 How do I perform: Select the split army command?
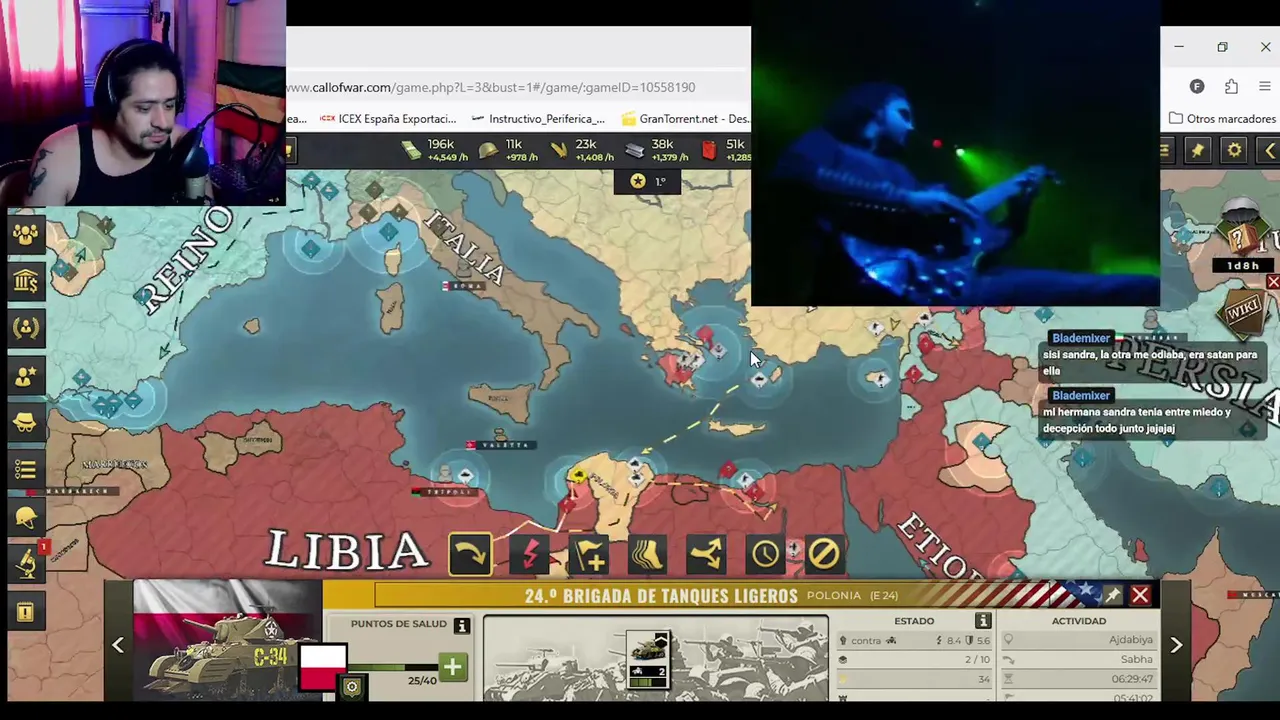706,553
